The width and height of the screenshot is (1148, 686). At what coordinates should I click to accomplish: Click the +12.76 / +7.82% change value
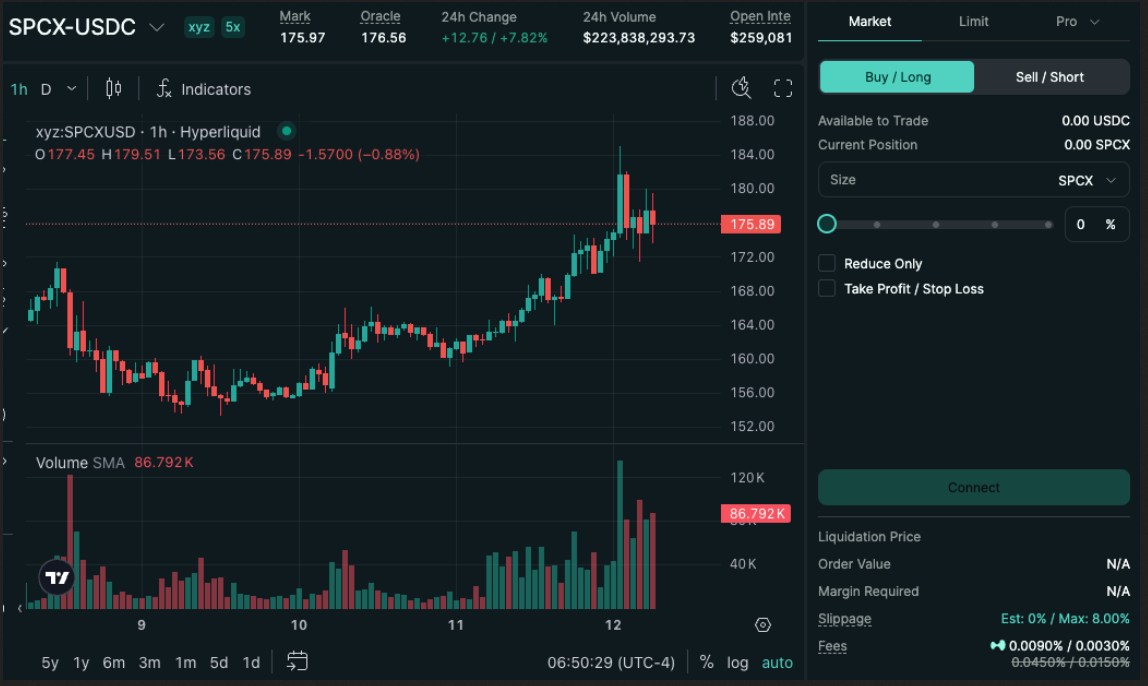[494, 37]
